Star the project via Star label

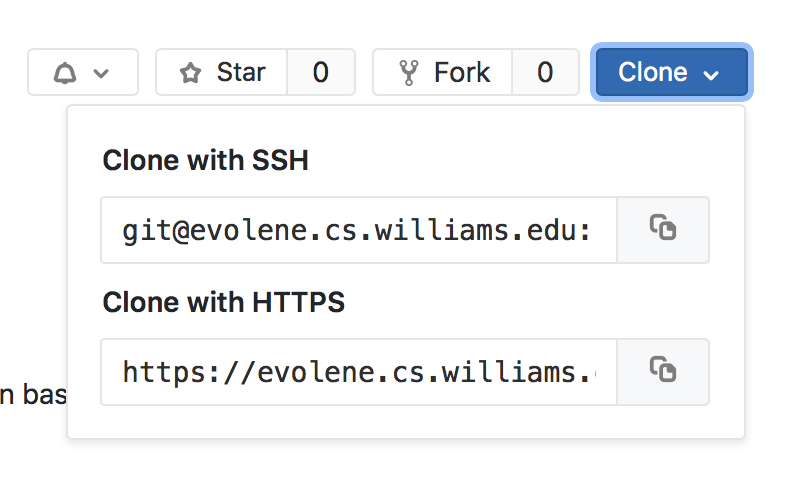coord(241,73)
